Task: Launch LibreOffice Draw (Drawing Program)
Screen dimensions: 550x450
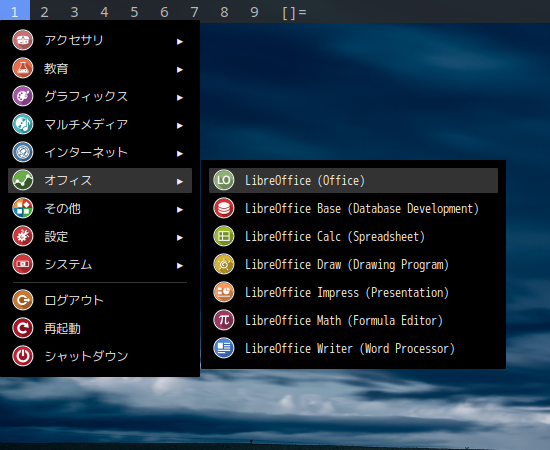Action: (353, 264)
